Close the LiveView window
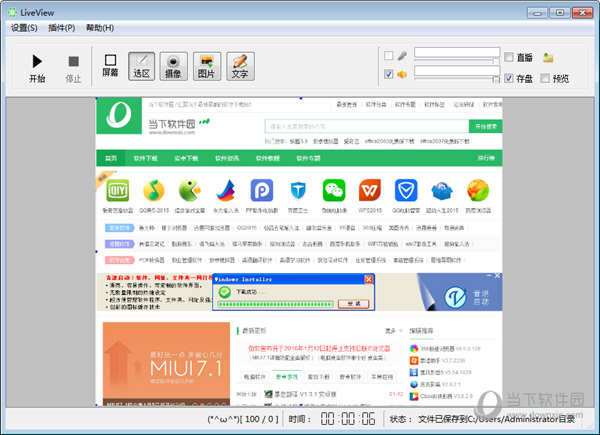 point(582,13)
